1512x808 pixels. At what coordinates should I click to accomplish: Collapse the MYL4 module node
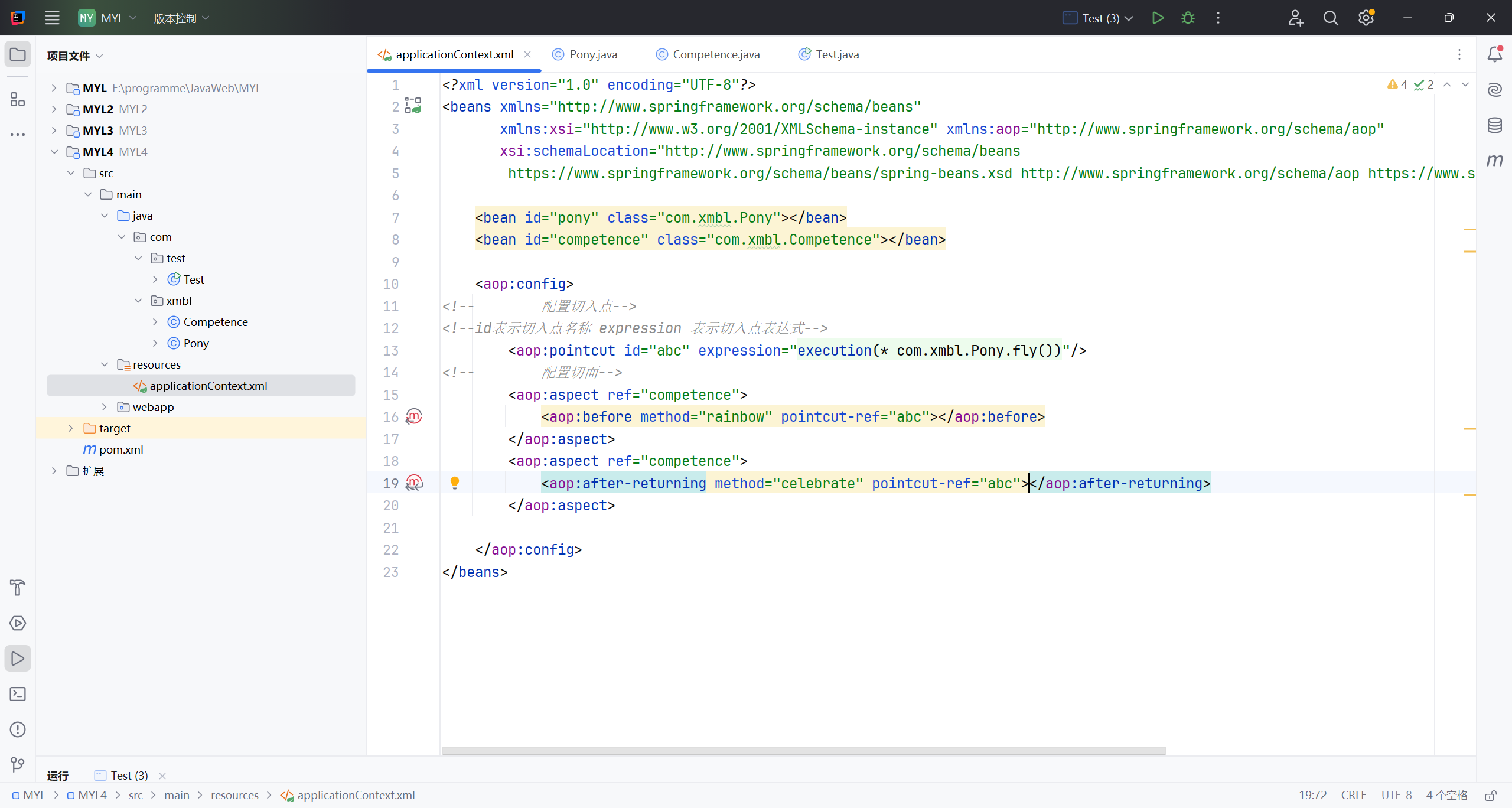[54, 152]
